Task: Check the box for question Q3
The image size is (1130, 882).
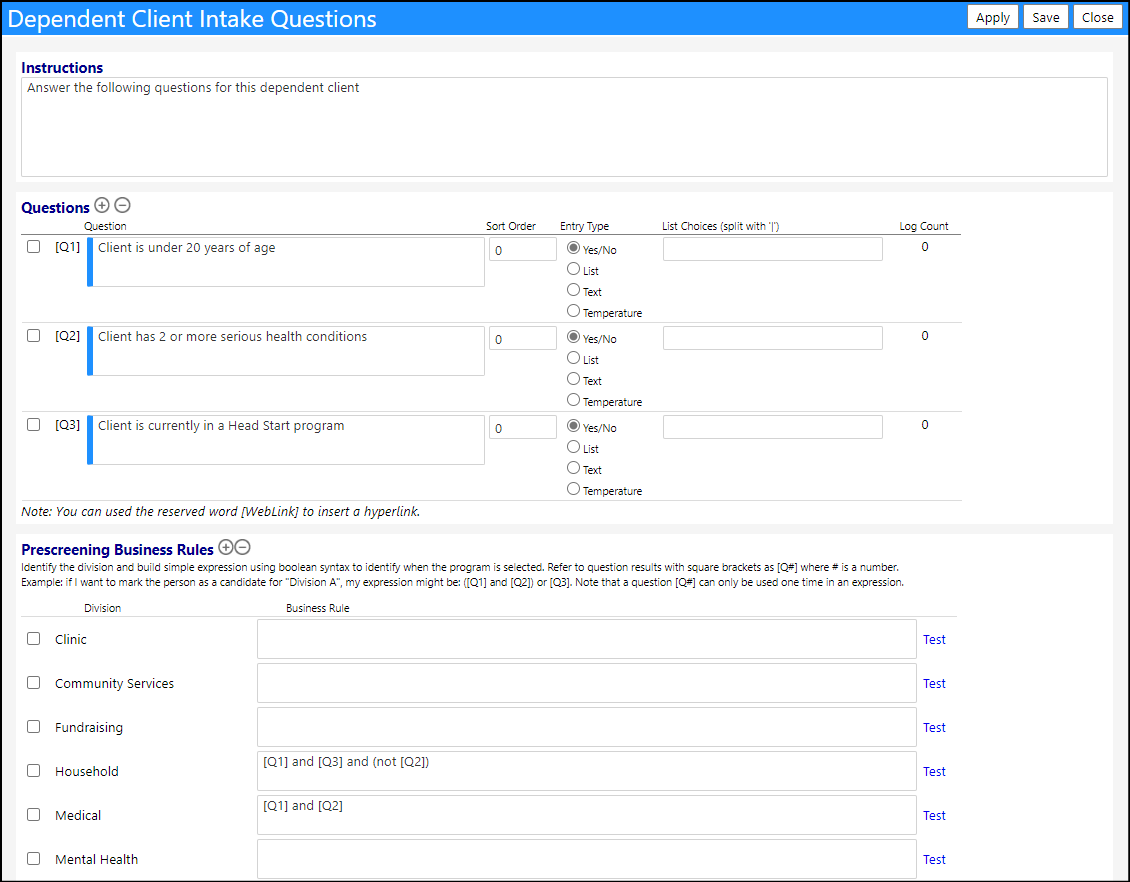Action: coord(33,424)
